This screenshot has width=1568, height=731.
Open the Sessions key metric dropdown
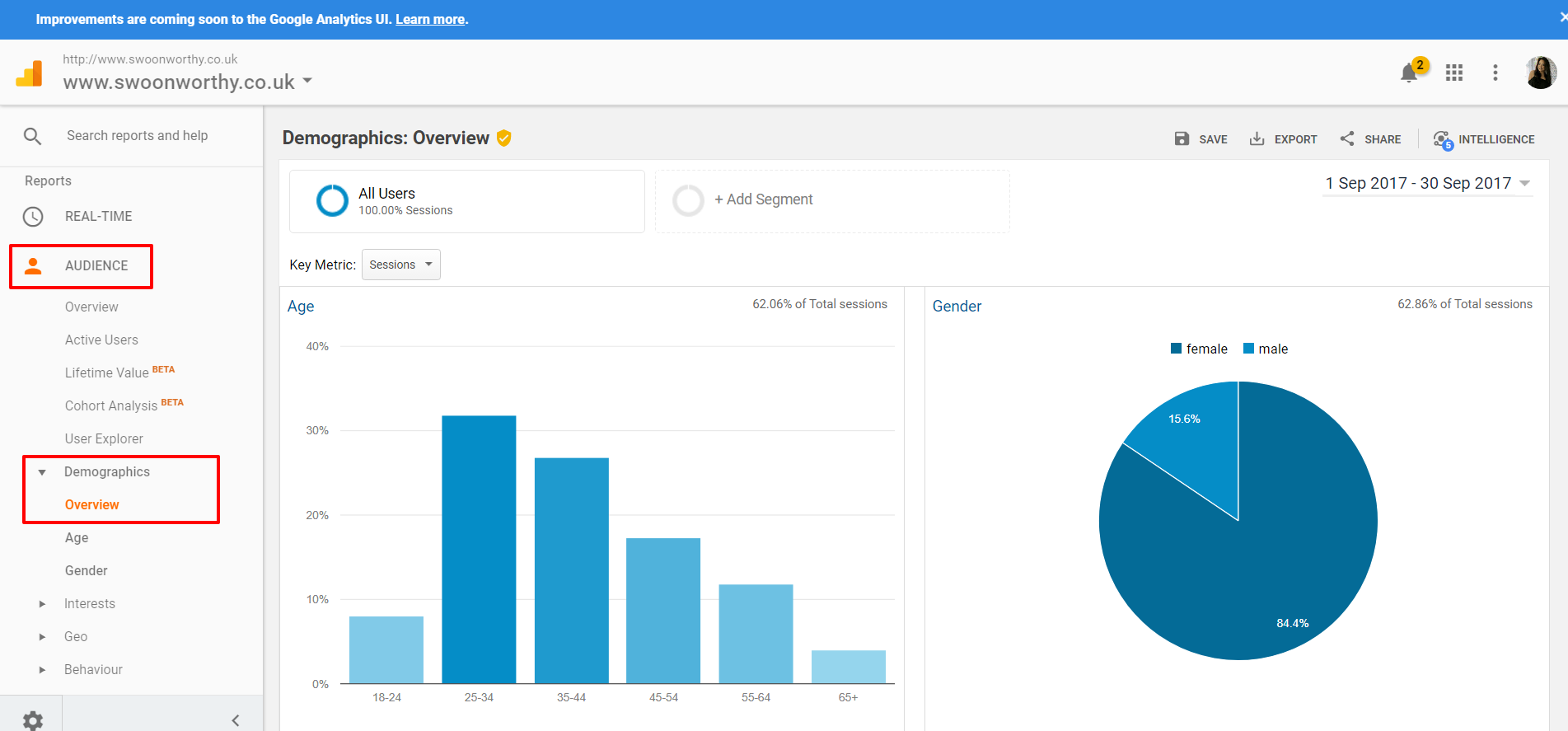[400, 265]
